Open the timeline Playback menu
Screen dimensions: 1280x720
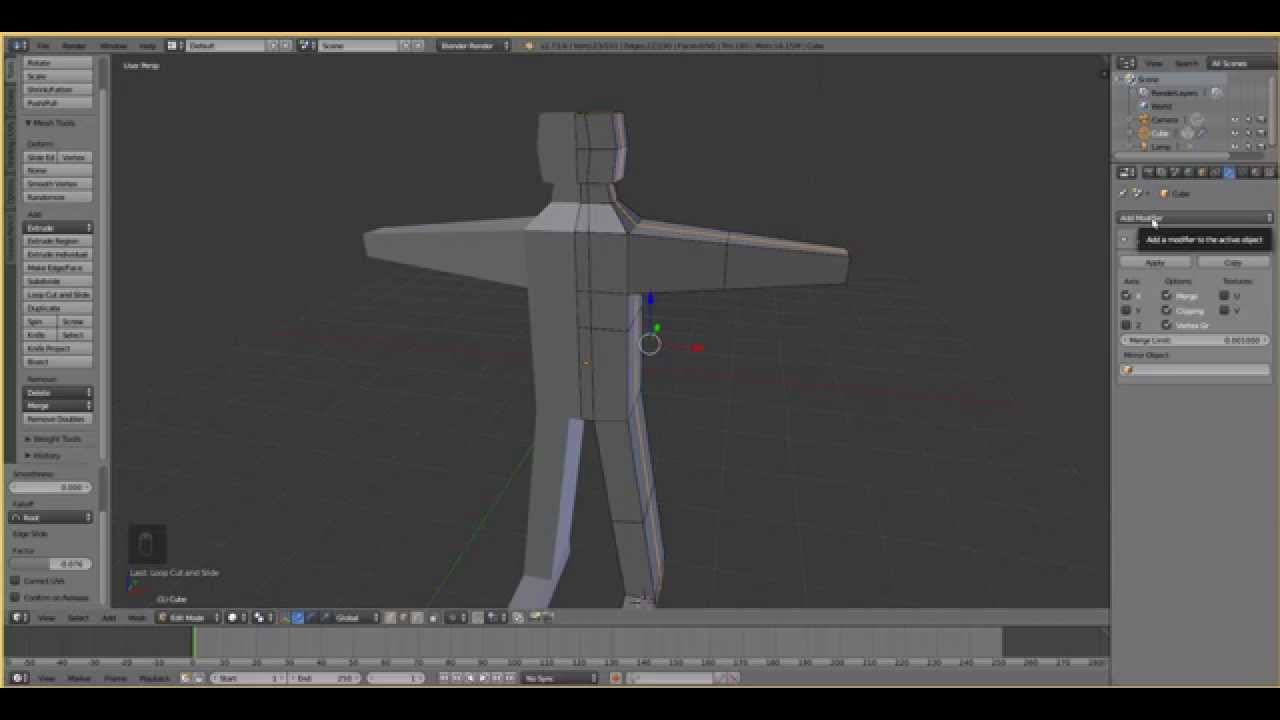[x=154, y=678]
